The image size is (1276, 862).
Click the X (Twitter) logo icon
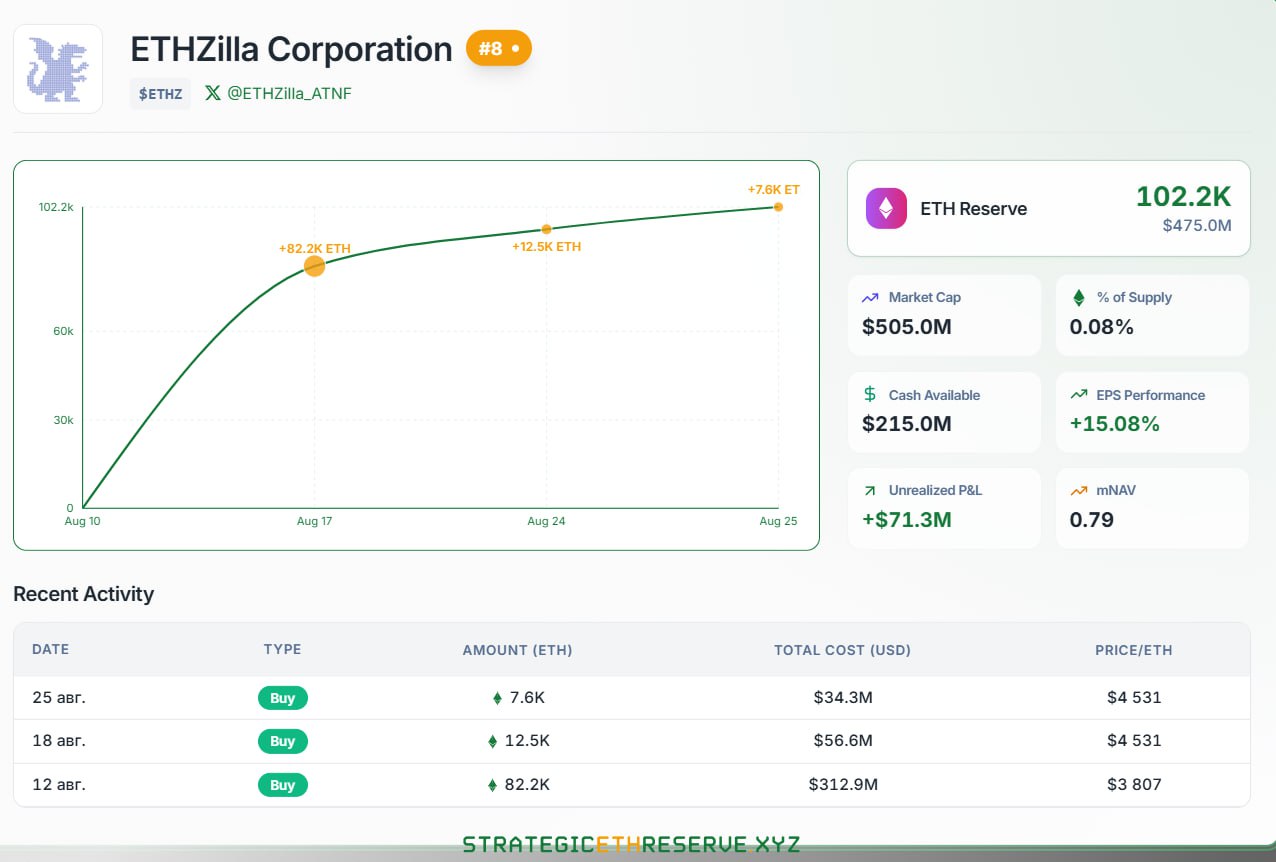click(x=212, y=93)
